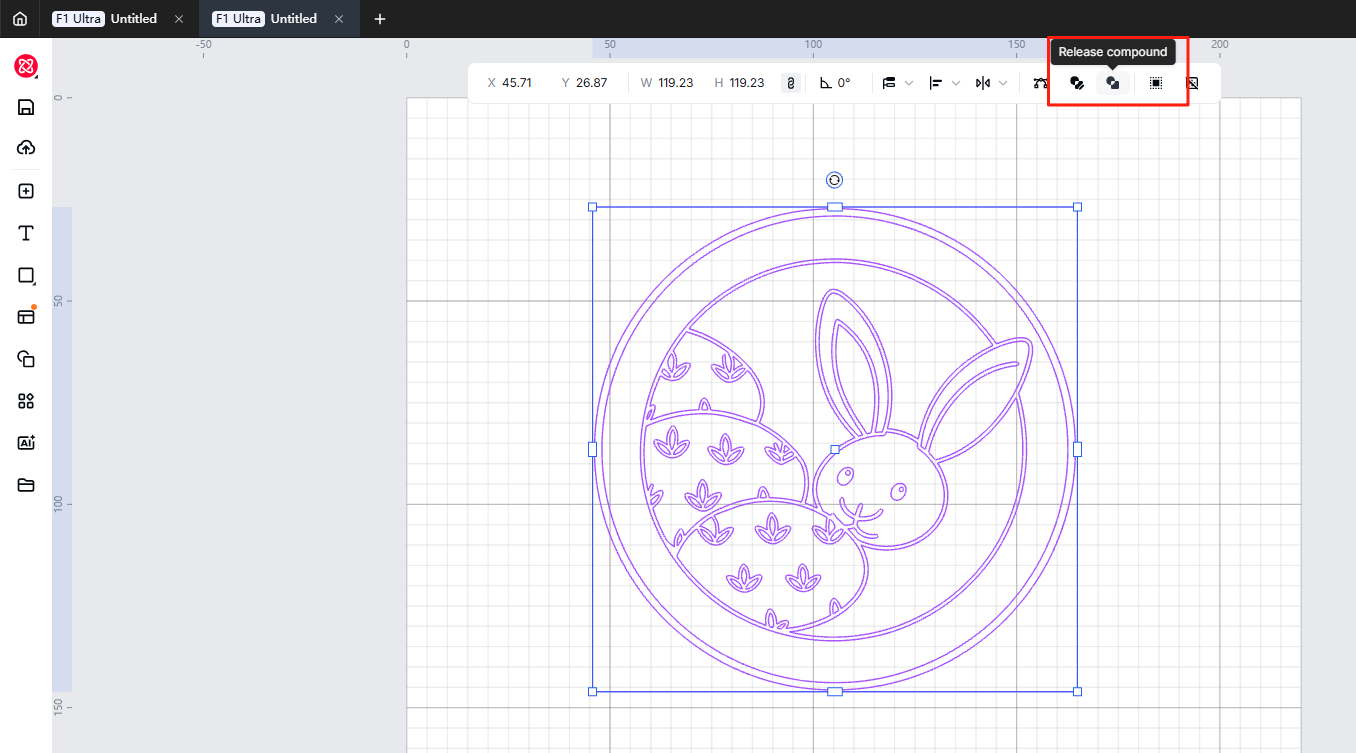Open the apps grid icon
1356x753 pixels.
pos(26,401)
